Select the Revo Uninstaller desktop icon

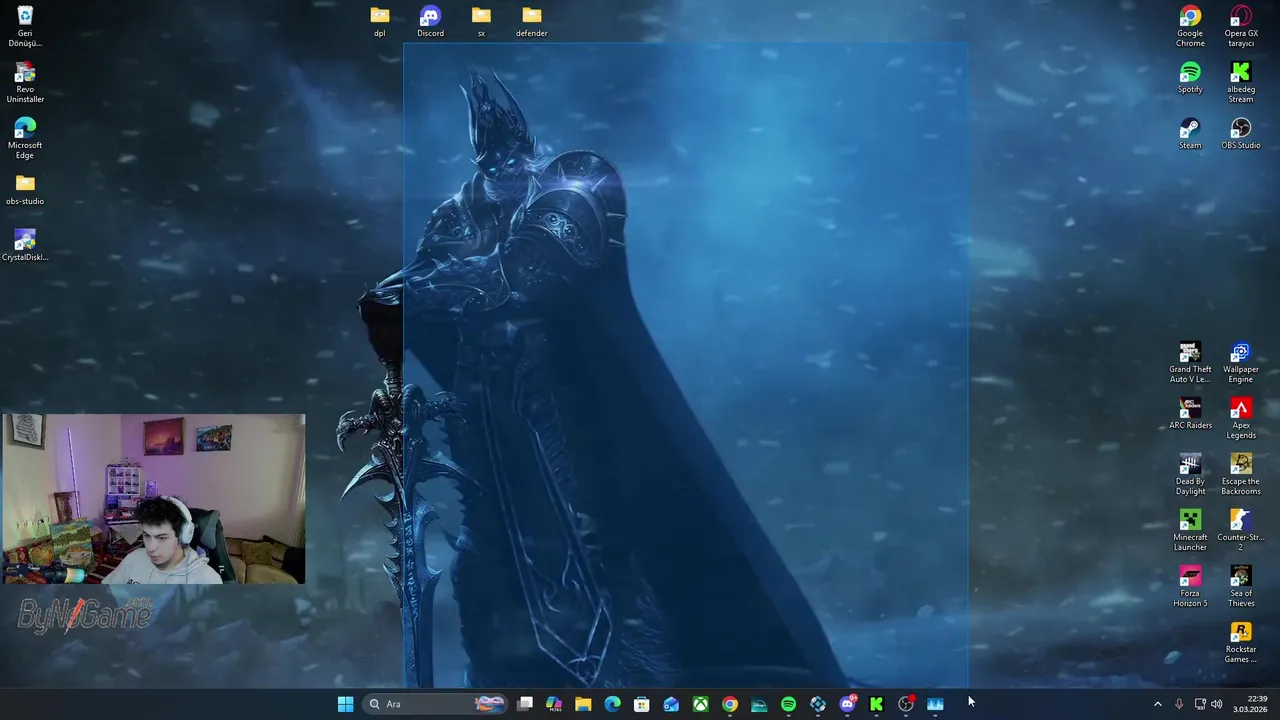(25, 82)
